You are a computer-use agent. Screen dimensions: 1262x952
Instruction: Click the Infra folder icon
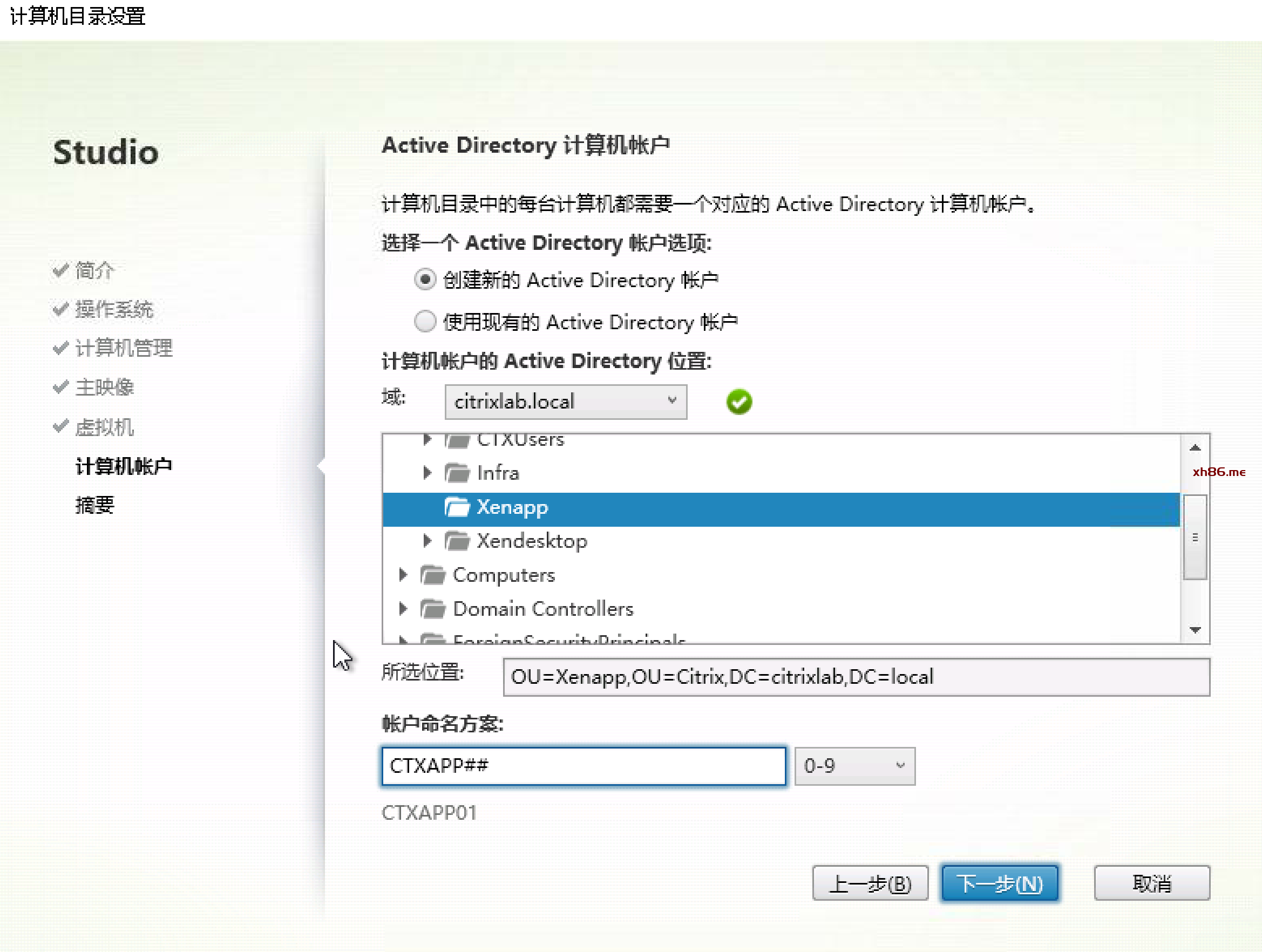click(457, 473)
